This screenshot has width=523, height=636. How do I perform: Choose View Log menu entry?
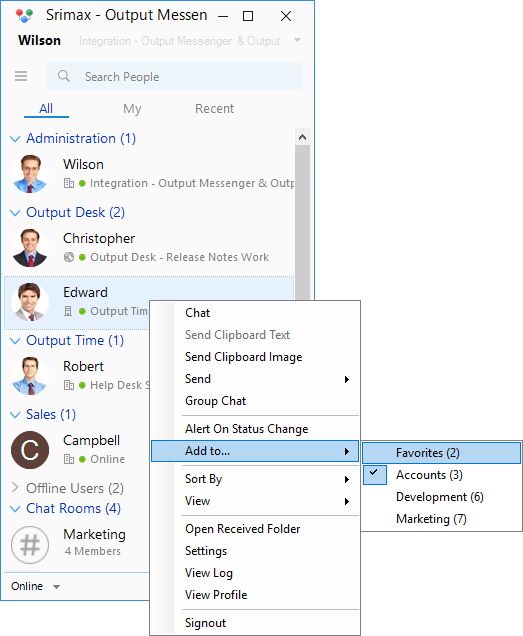pos(255,573)
